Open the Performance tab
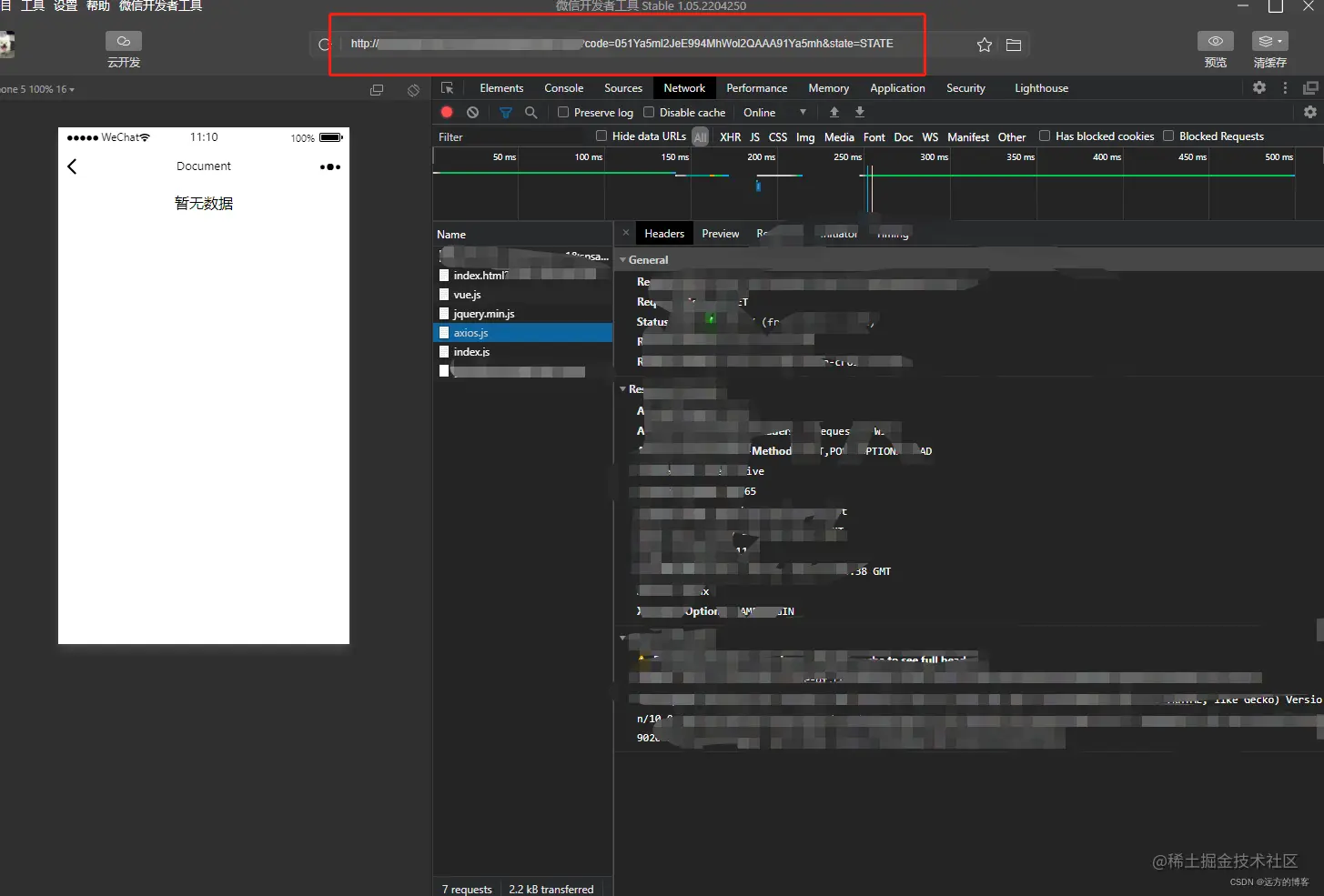The image size is (1324, 896). 756,88
